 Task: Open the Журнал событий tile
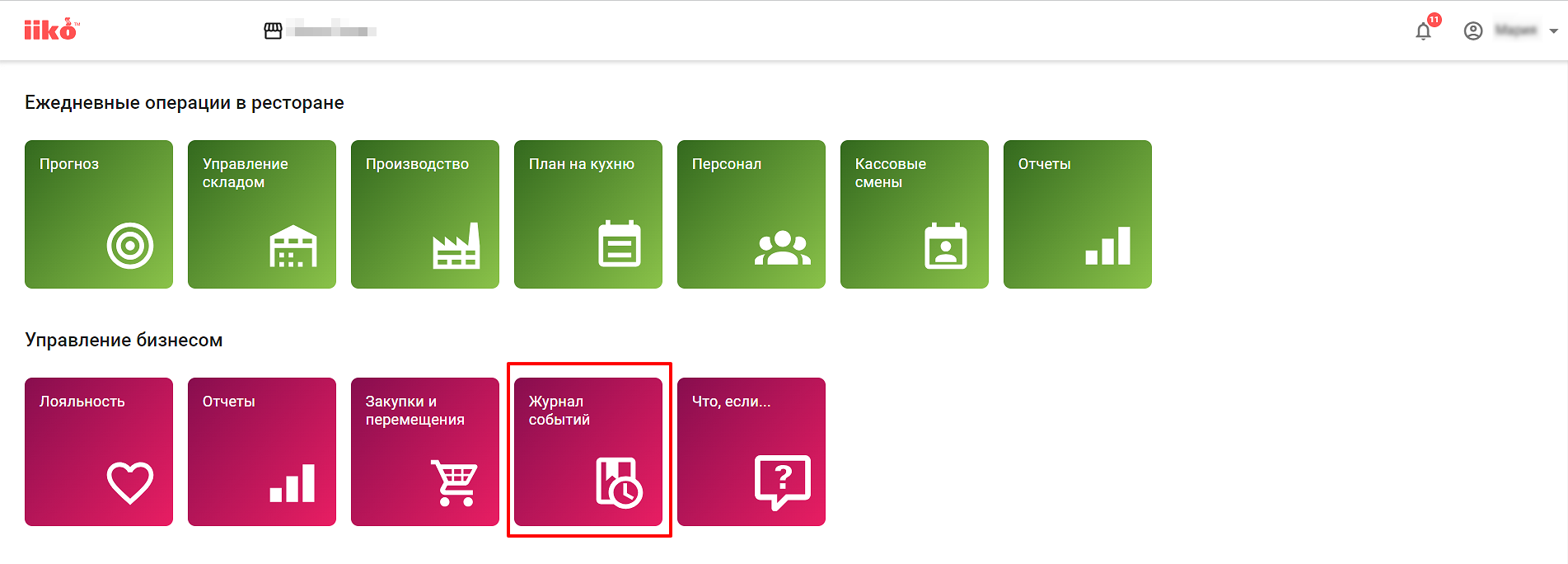(588, 452)
